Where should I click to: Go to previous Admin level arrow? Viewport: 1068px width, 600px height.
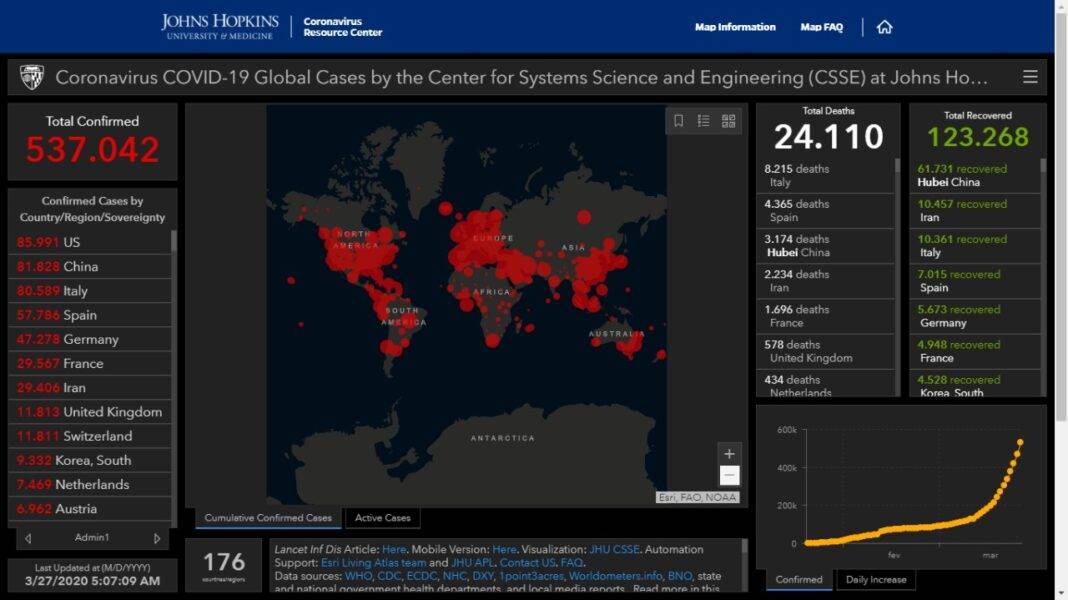pyautogui.click(x=28, y=538)
